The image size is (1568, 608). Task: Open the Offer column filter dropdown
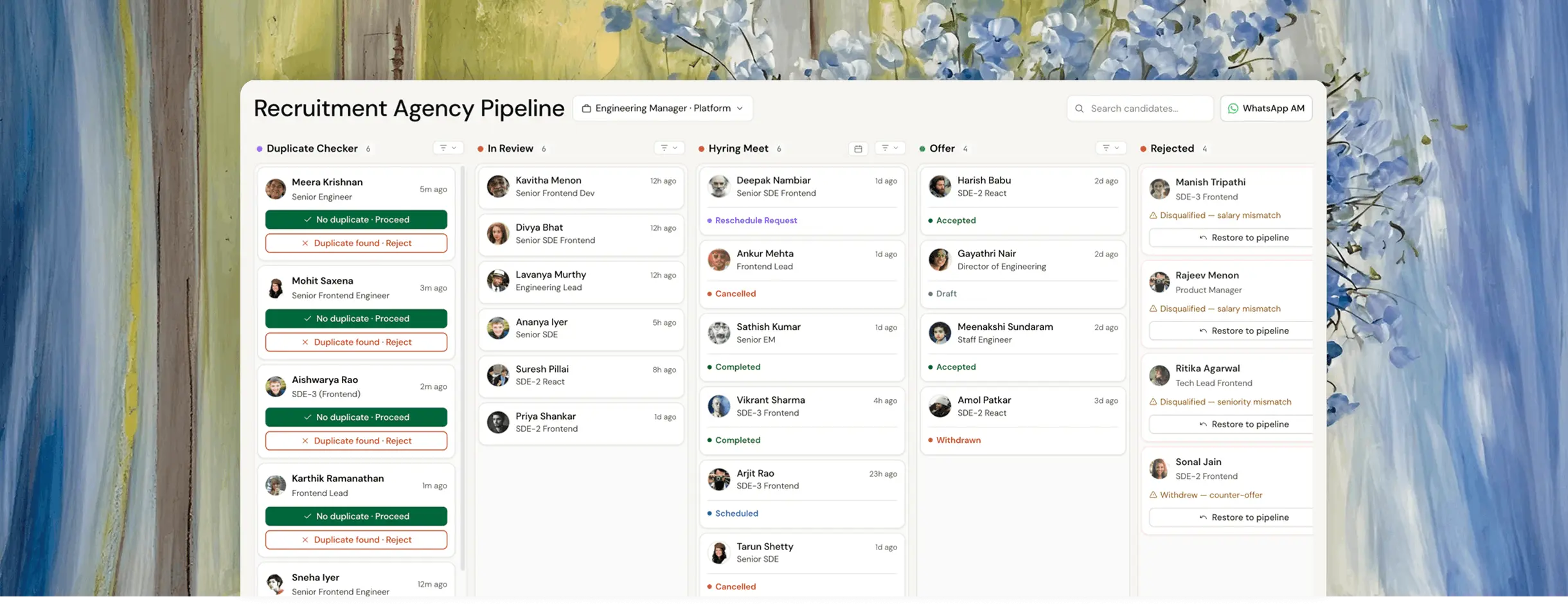pos(1111,148)
